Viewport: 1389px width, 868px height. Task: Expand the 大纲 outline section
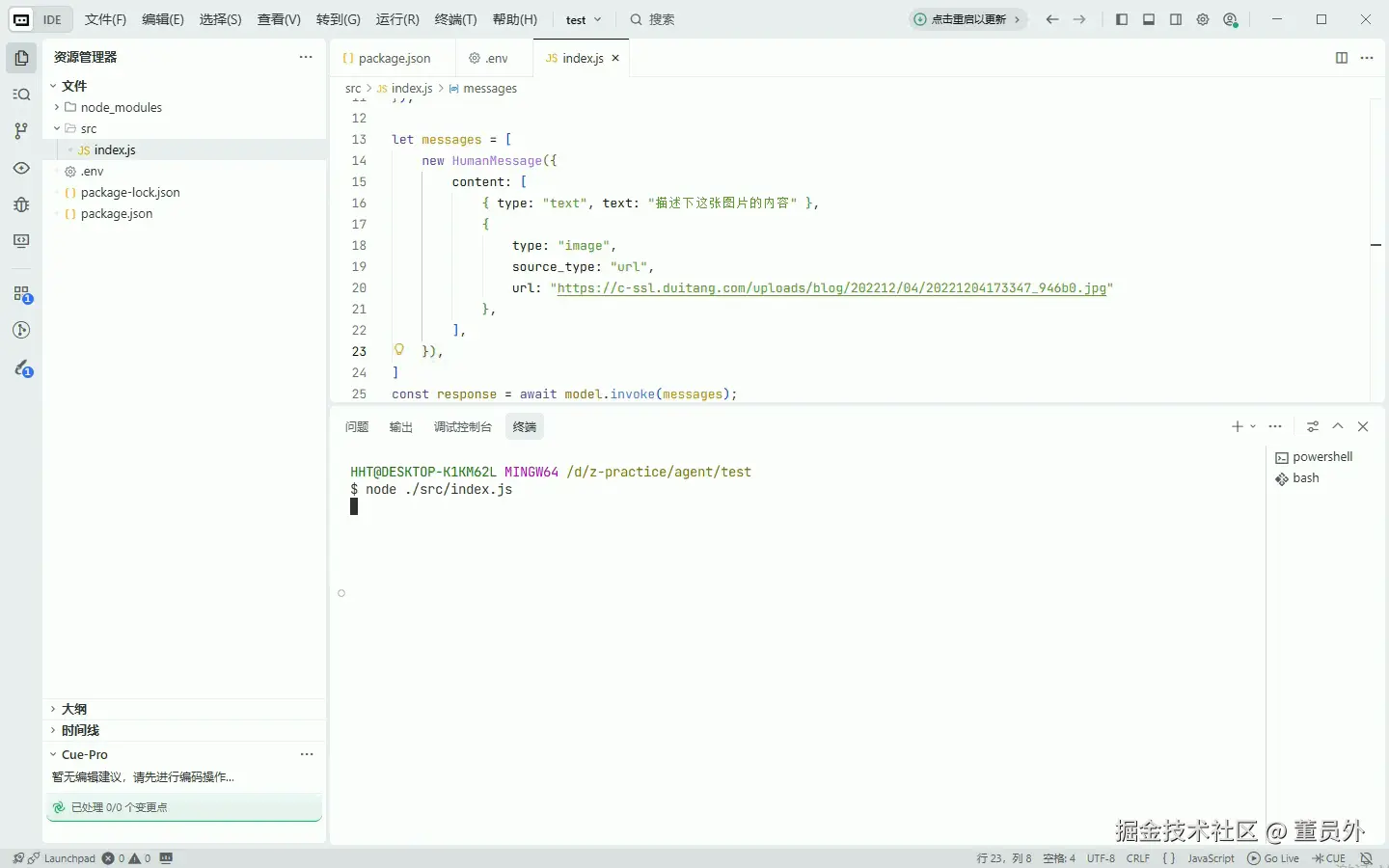(74, 709)
